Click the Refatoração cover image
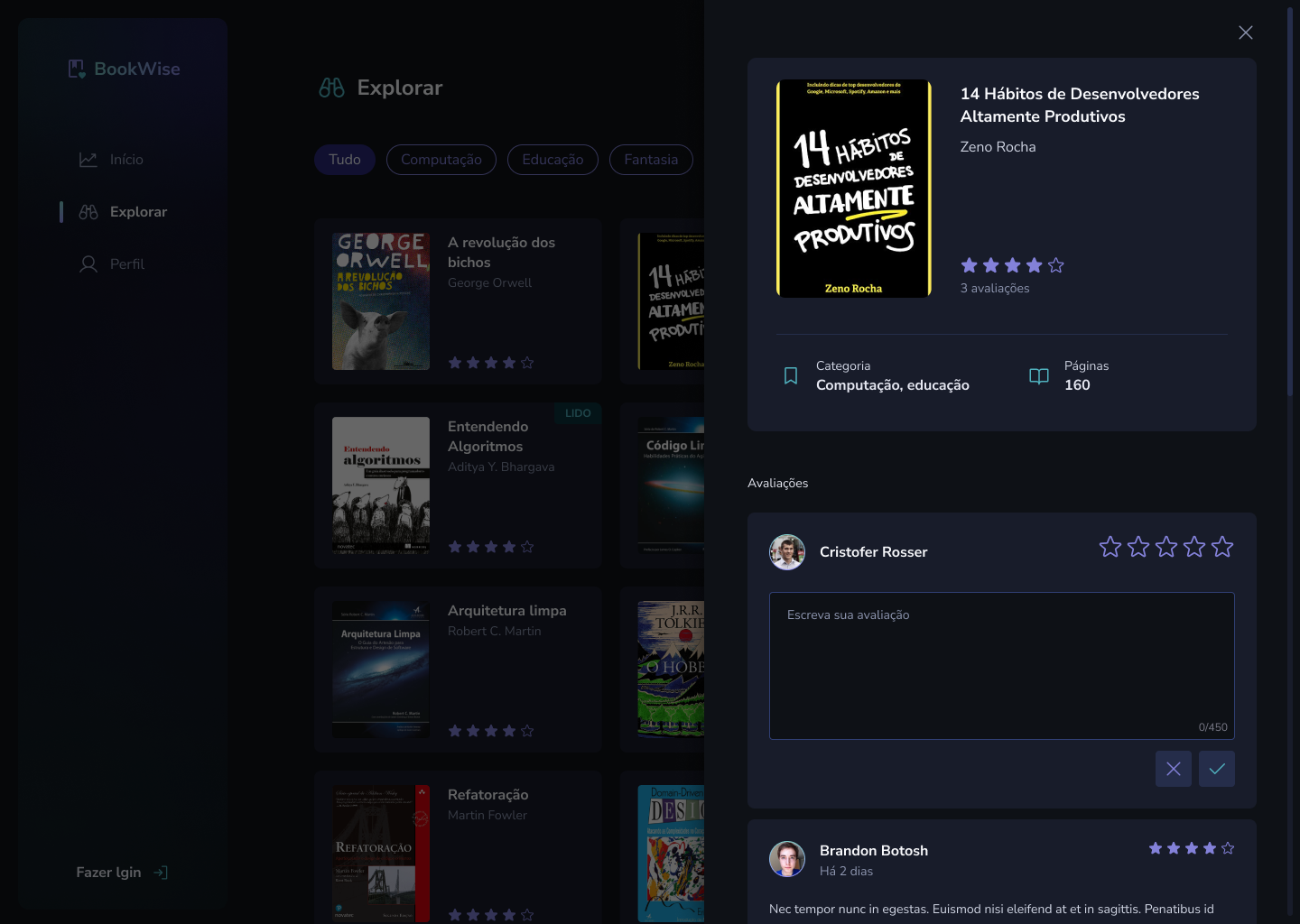1300x924 pixels. 381,854
